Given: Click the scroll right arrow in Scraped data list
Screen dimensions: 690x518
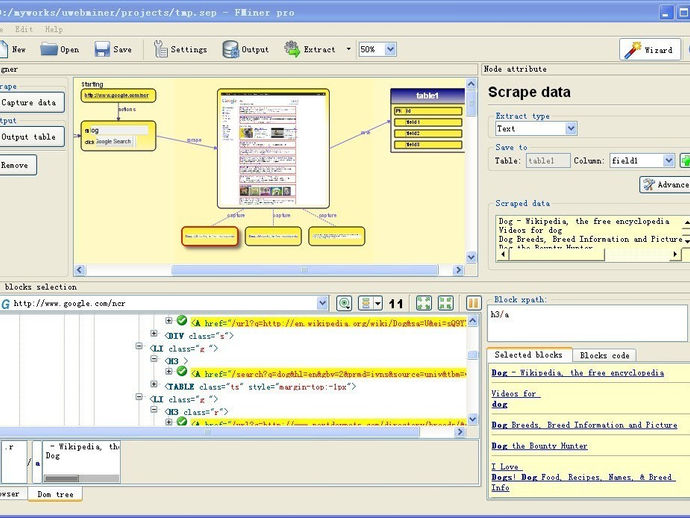Looking at the screenshot, I should click(675, 254).
